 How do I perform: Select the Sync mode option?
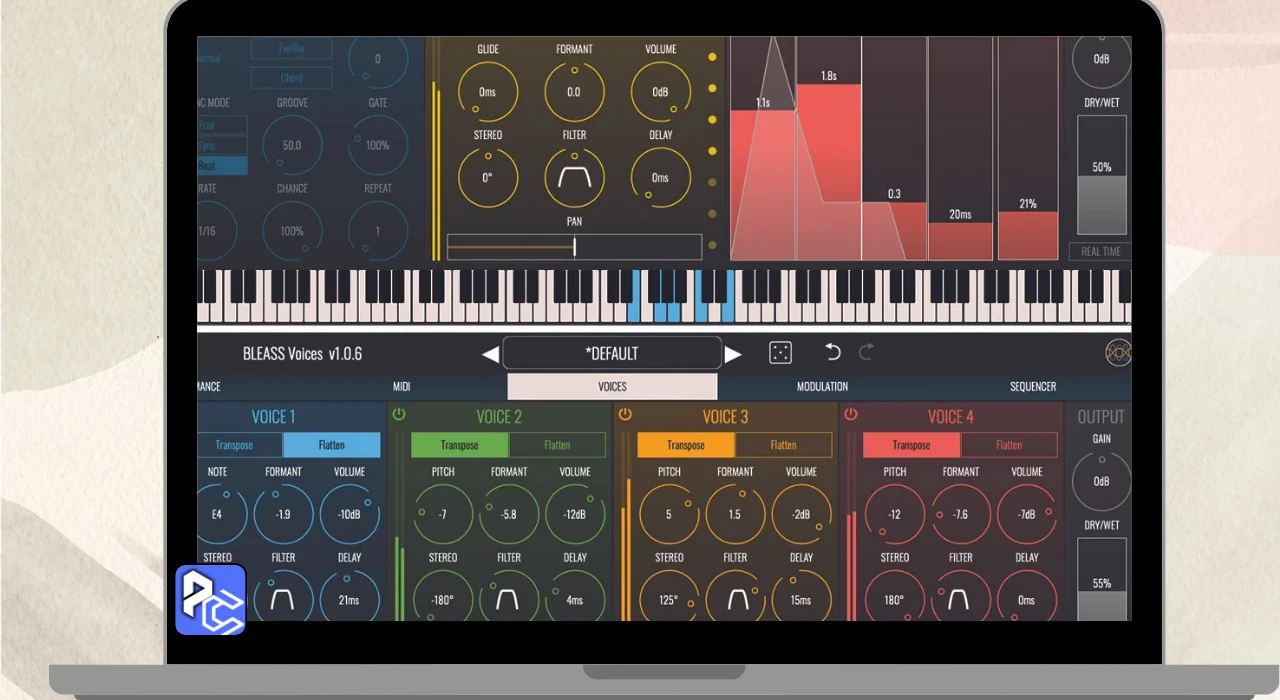click(222, 146)
